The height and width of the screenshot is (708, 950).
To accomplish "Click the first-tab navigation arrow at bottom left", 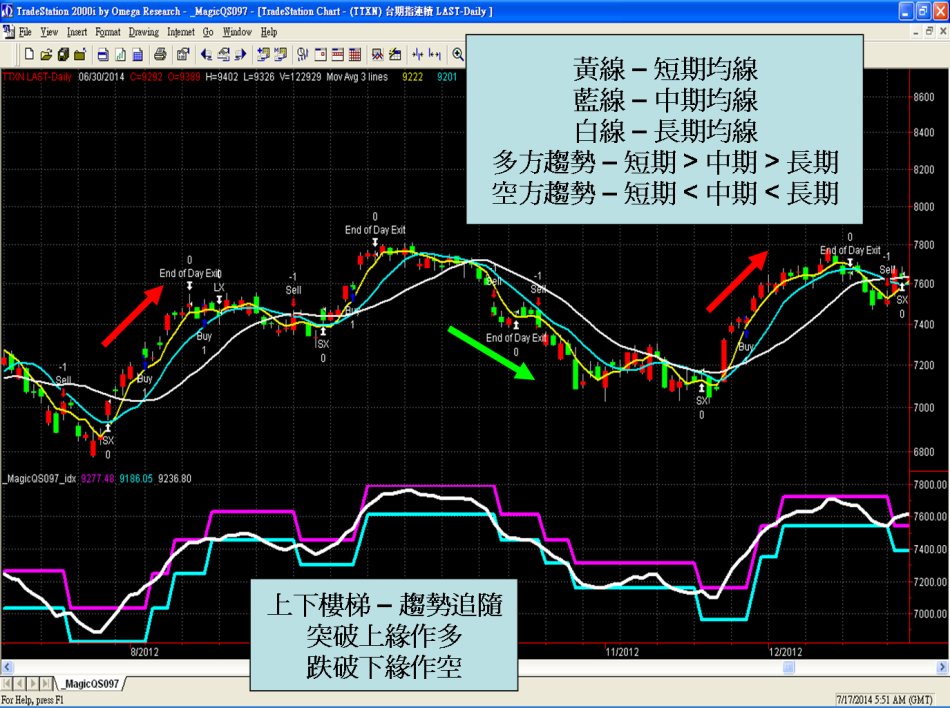I will click(8, 684).
